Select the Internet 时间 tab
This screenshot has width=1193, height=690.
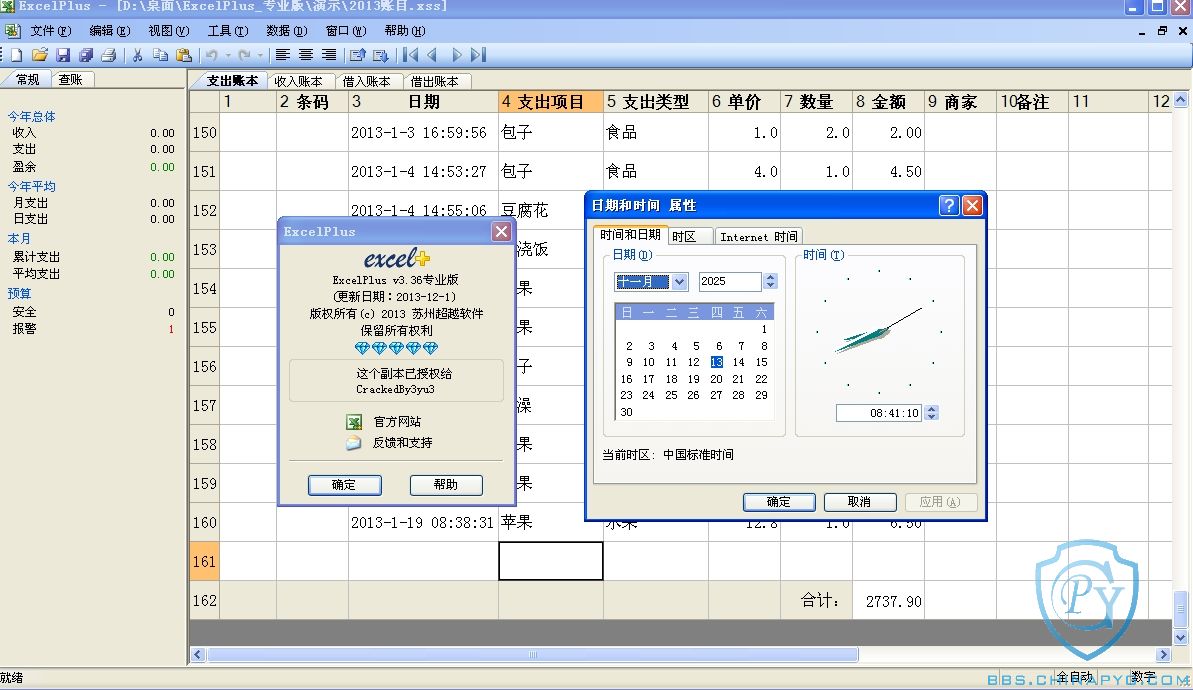(759, 237)
